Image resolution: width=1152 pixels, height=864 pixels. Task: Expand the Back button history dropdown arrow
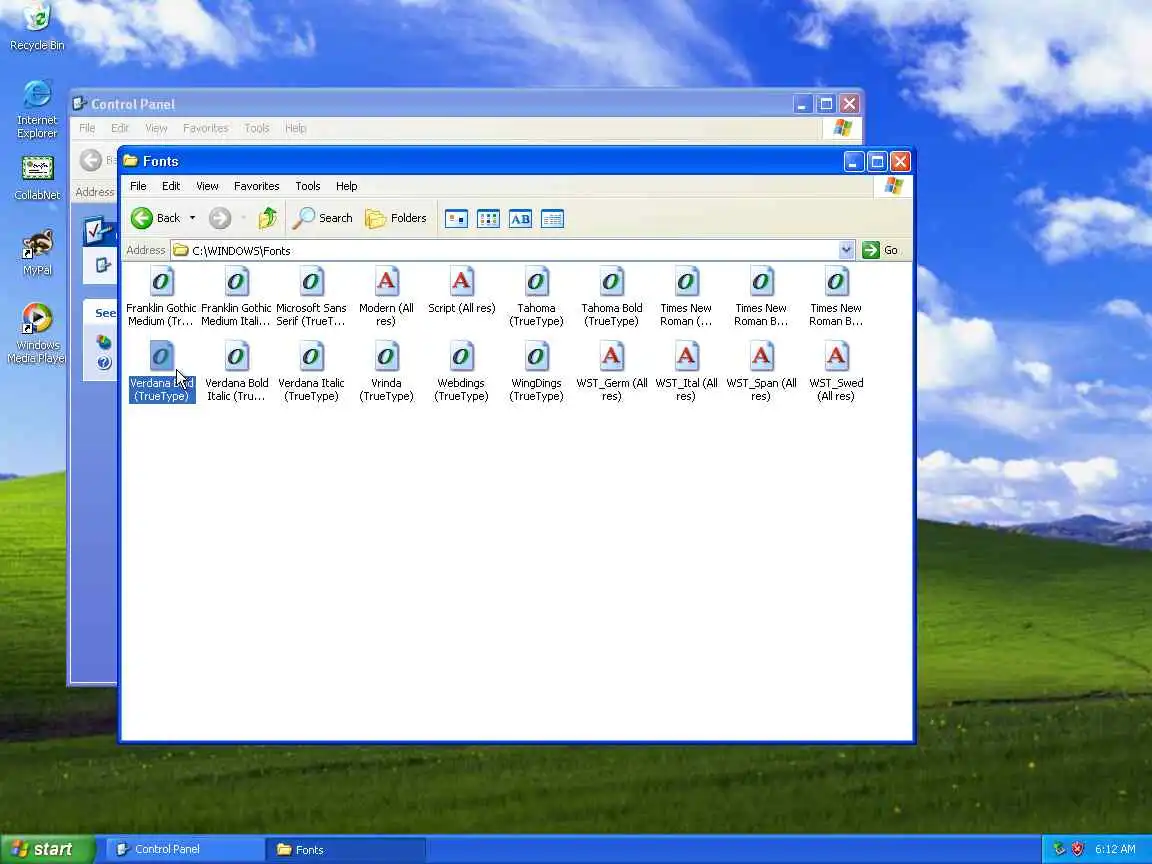click(x=192, y=218)
